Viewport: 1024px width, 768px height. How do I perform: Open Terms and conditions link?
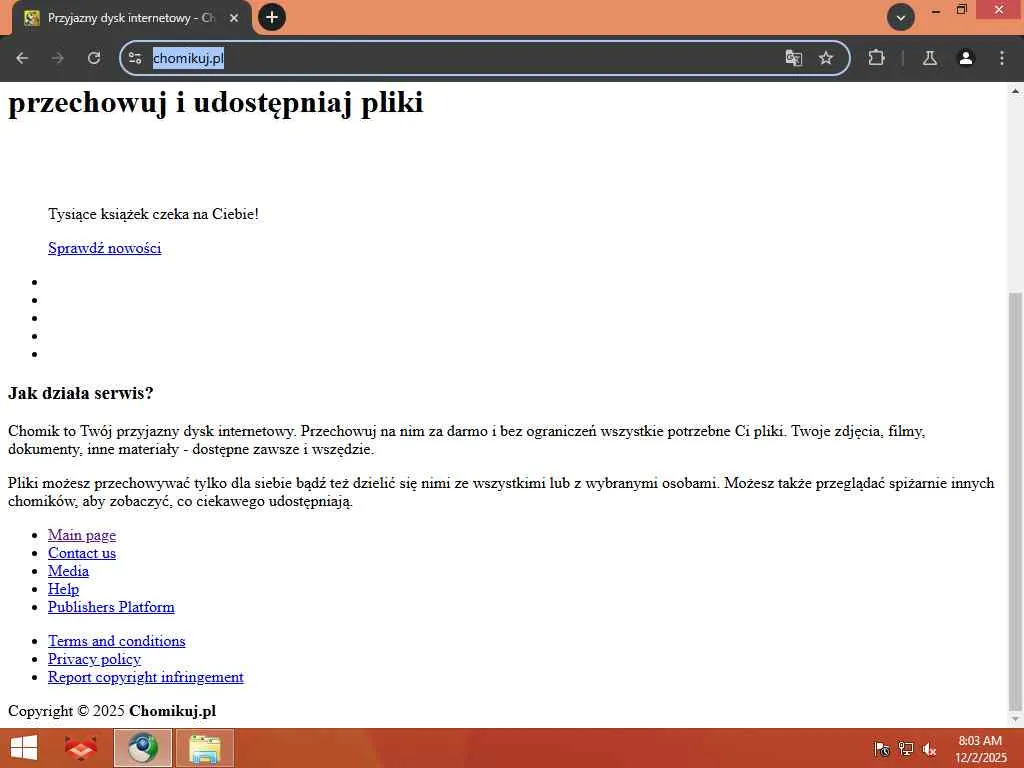pyautogui.click(x=116, y=641)
